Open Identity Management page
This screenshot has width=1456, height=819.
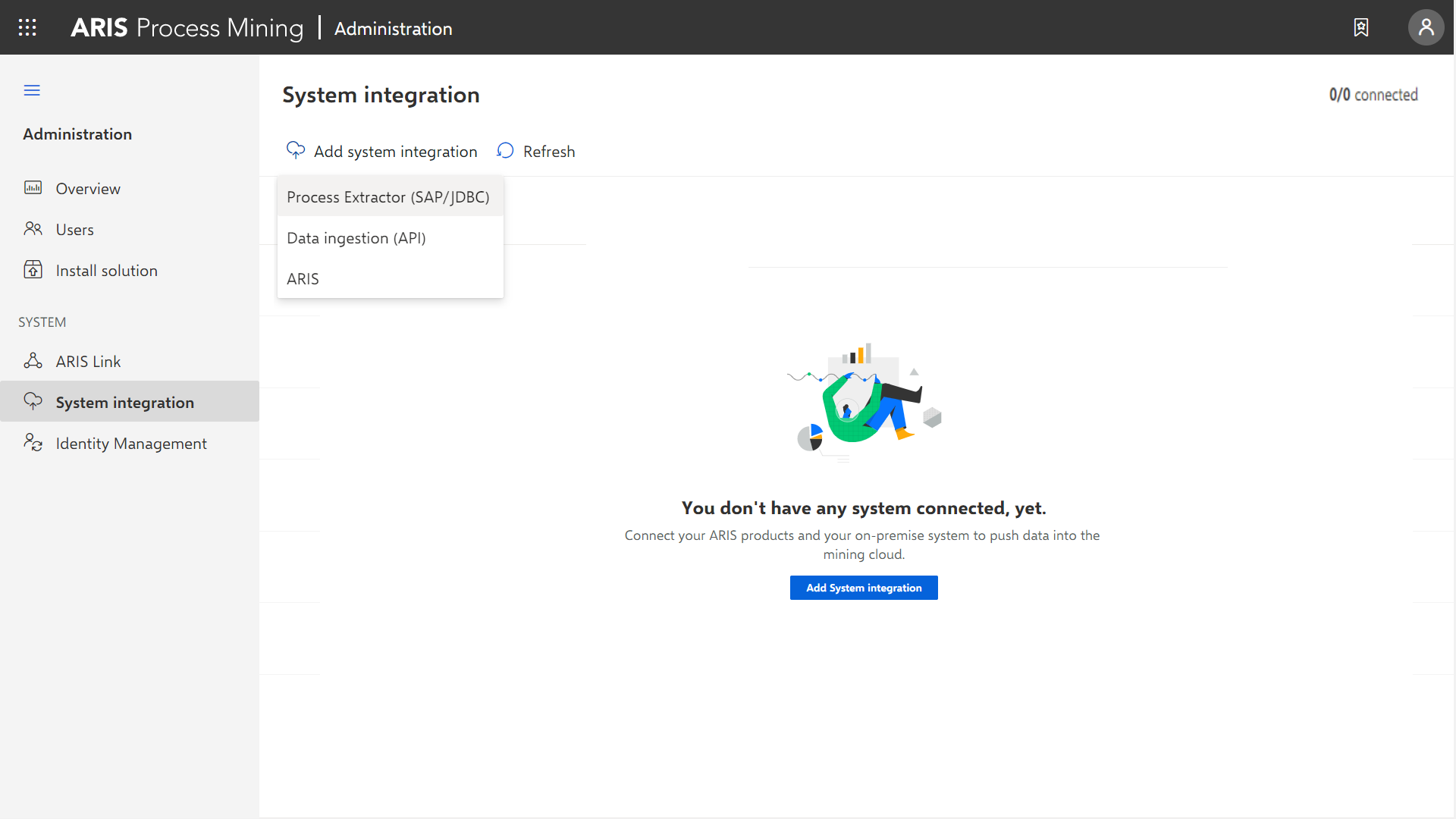coord(130,443)
